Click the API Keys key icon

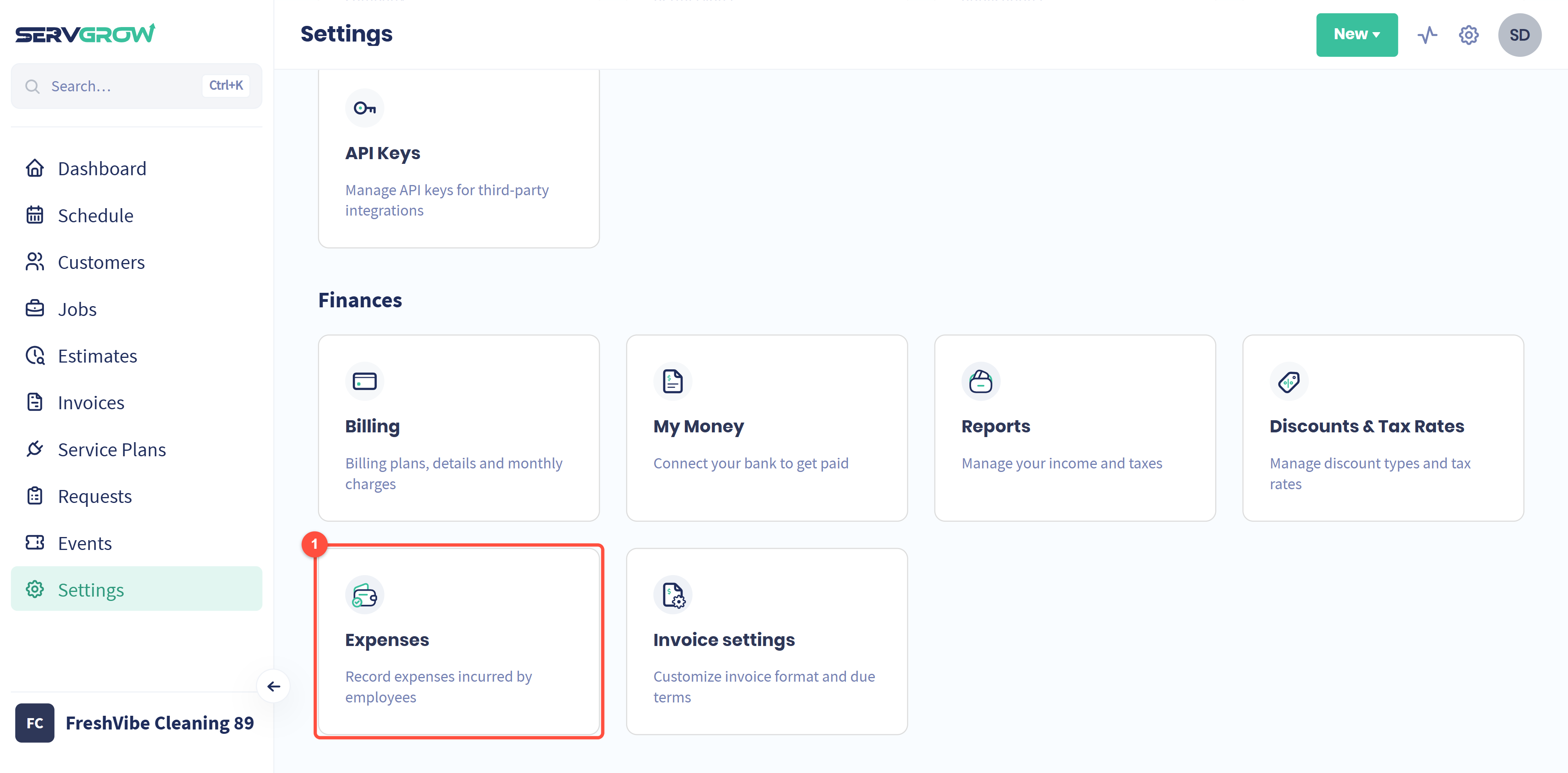[365, 108]
